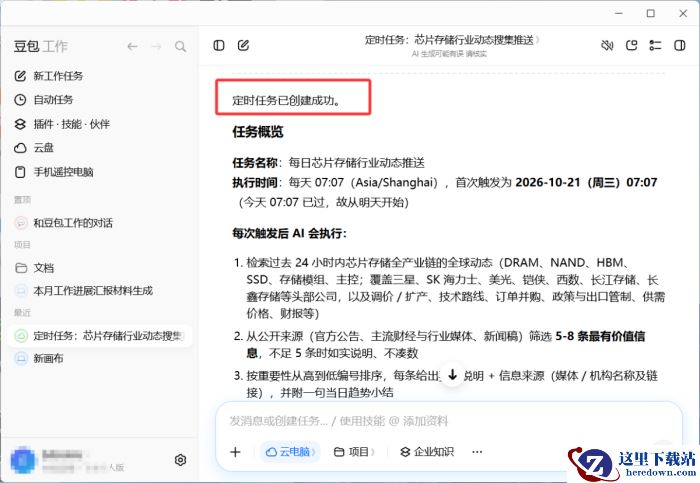700x483 pixels.
Task: Open the sidebar search magnifier
Action: tap(180, 46)
